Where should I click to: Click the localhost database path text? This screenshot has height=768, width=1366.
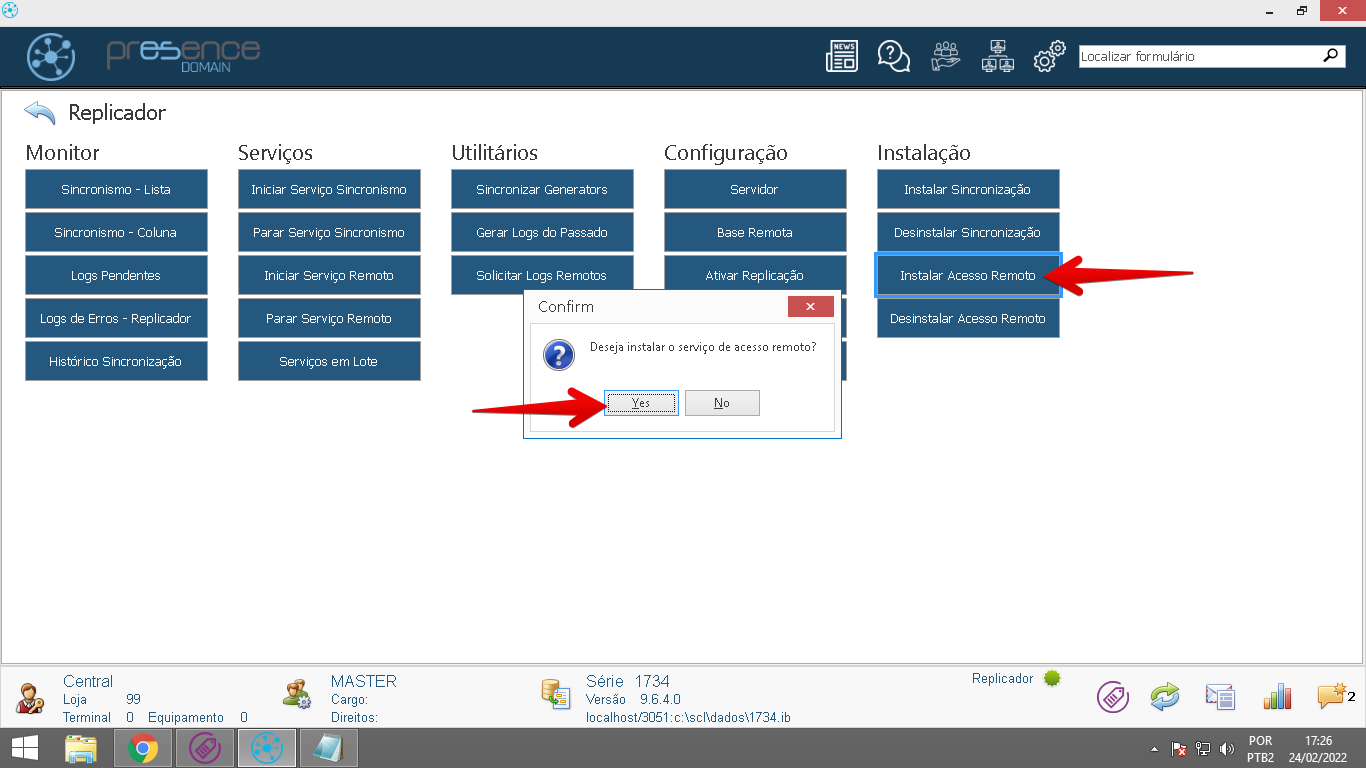[x=688, y=718]
